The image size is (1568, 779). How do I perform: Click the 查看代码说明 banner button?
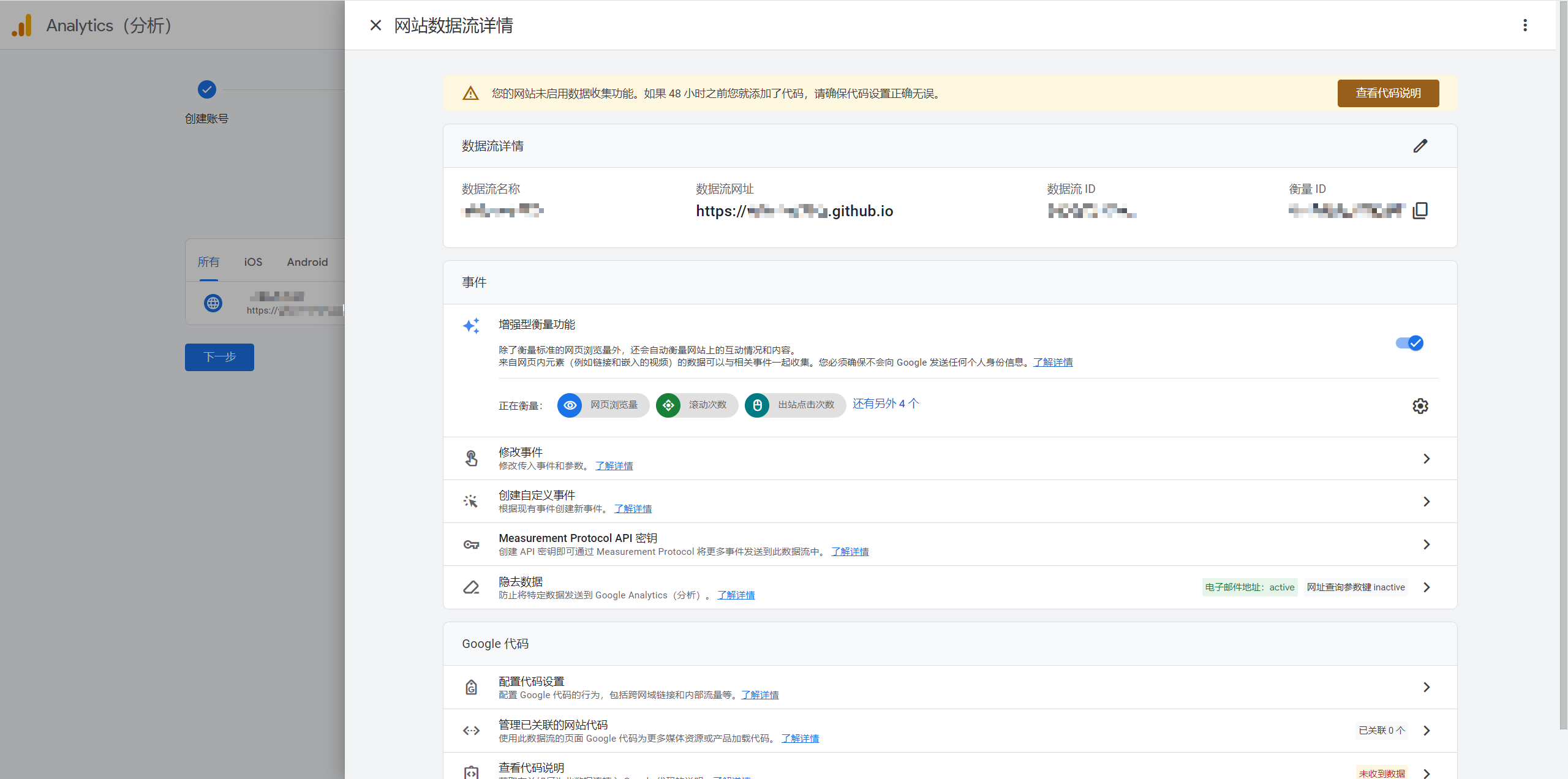(x=1387, y=93)
